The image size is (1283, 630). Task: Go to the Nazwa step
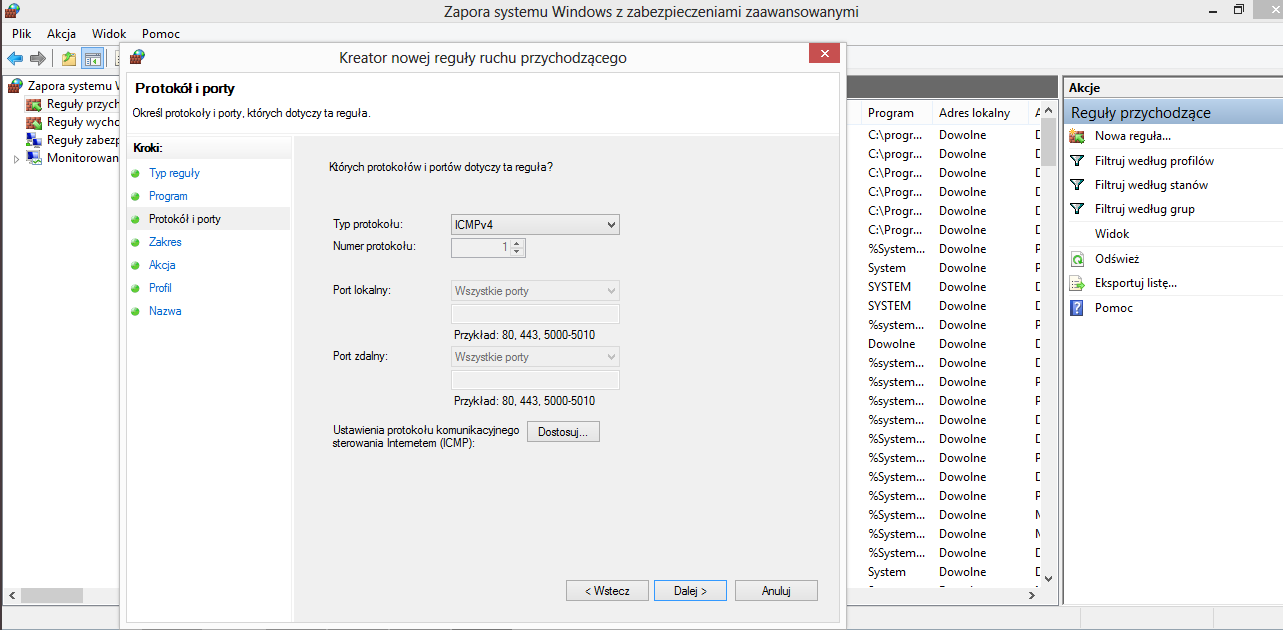(x=165, y=311)
